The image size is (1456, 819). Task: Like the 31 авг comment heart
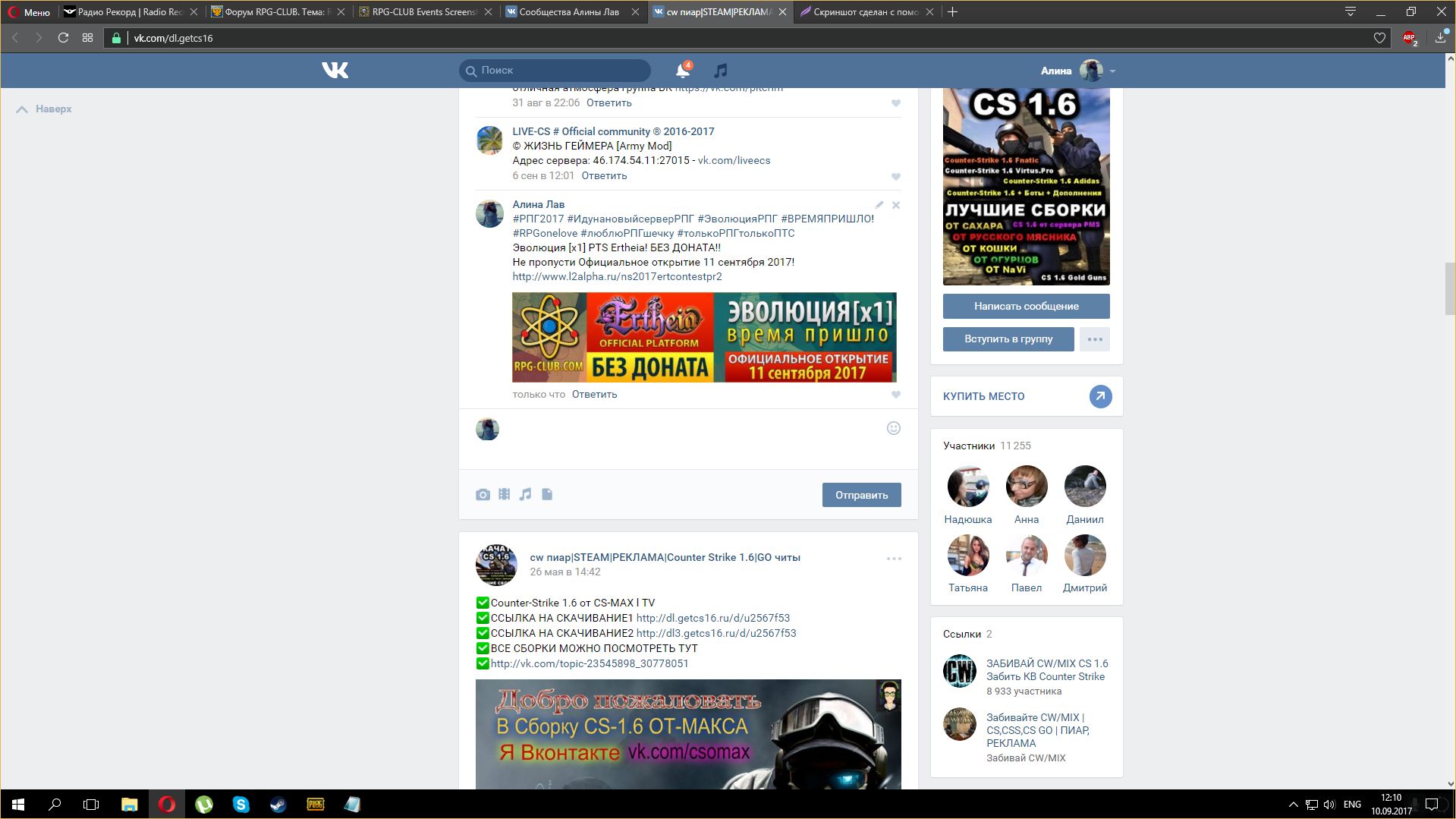(896, 103)
